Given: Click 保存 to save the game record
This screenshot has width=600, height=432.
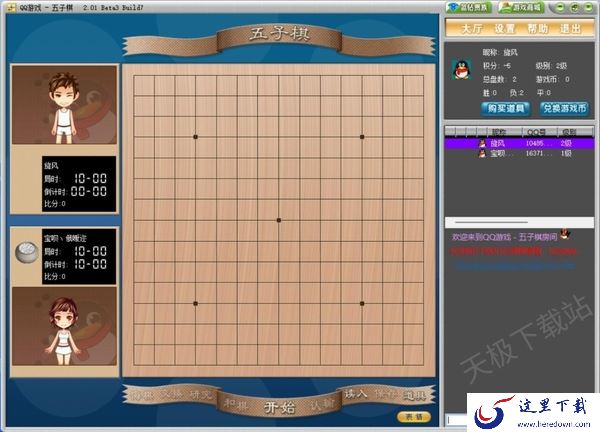Looking at the screenshot, I should click(385, 394).
